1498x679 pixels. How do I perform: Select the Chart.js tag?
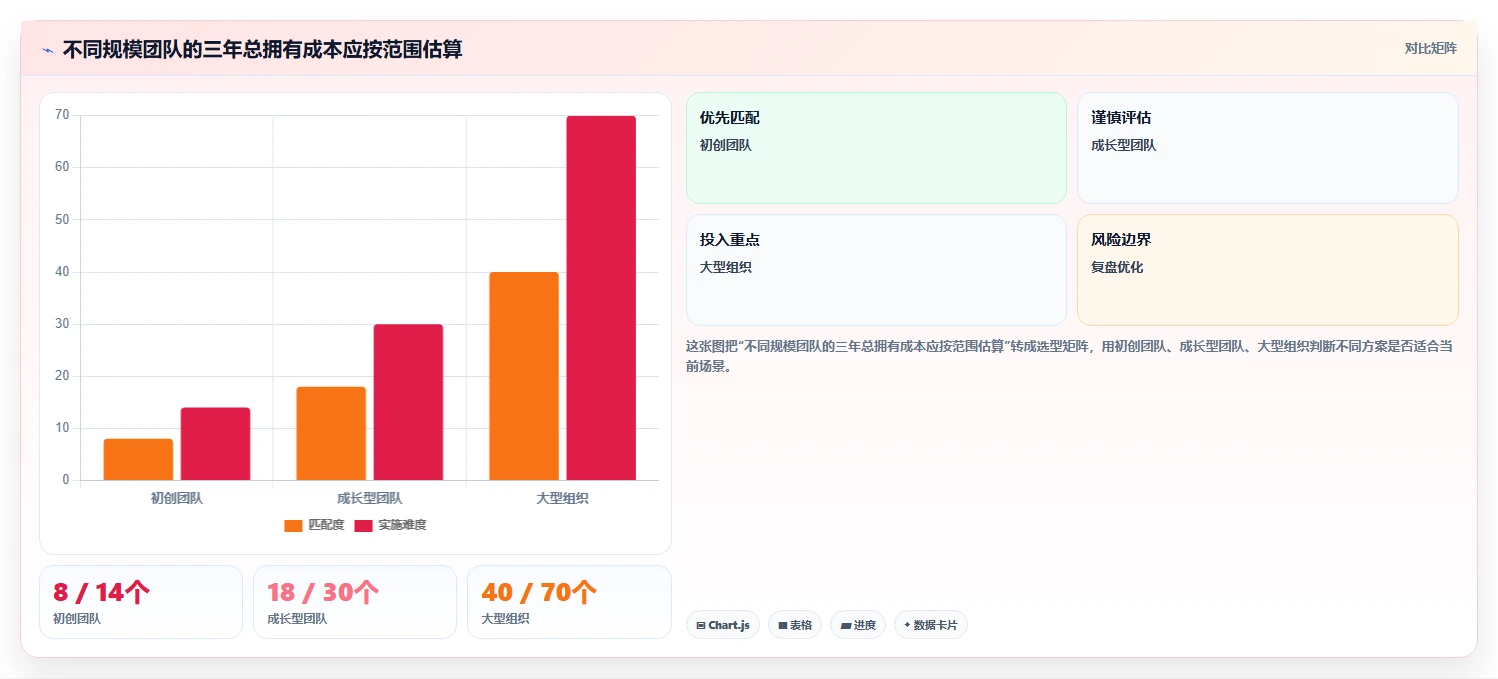pyautogui.click(x=723, y=625)
